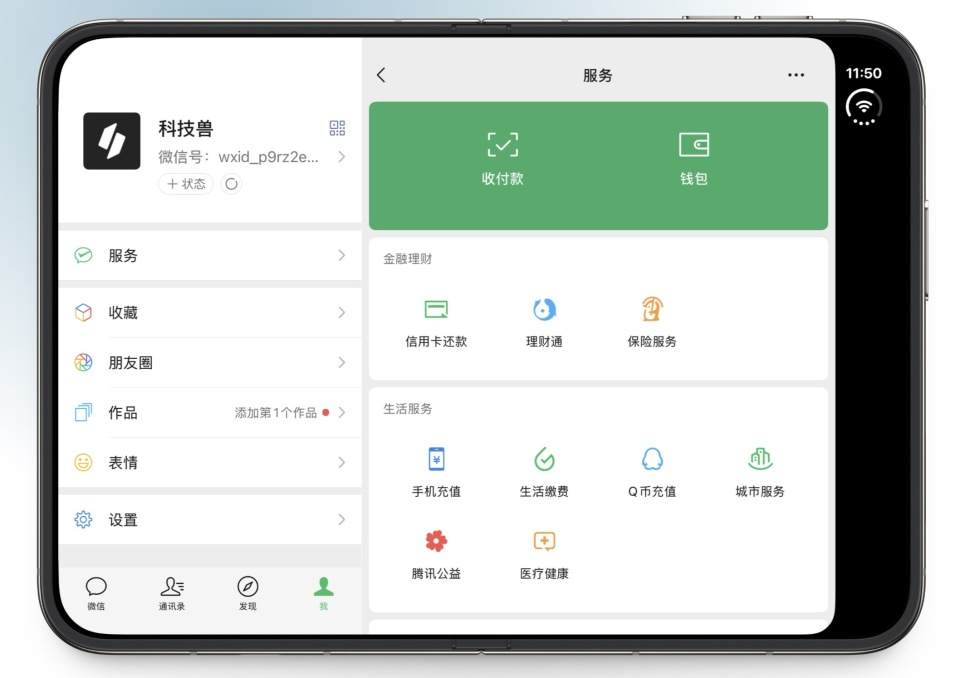Expand the profile details chevron next to 微信号

342,157
